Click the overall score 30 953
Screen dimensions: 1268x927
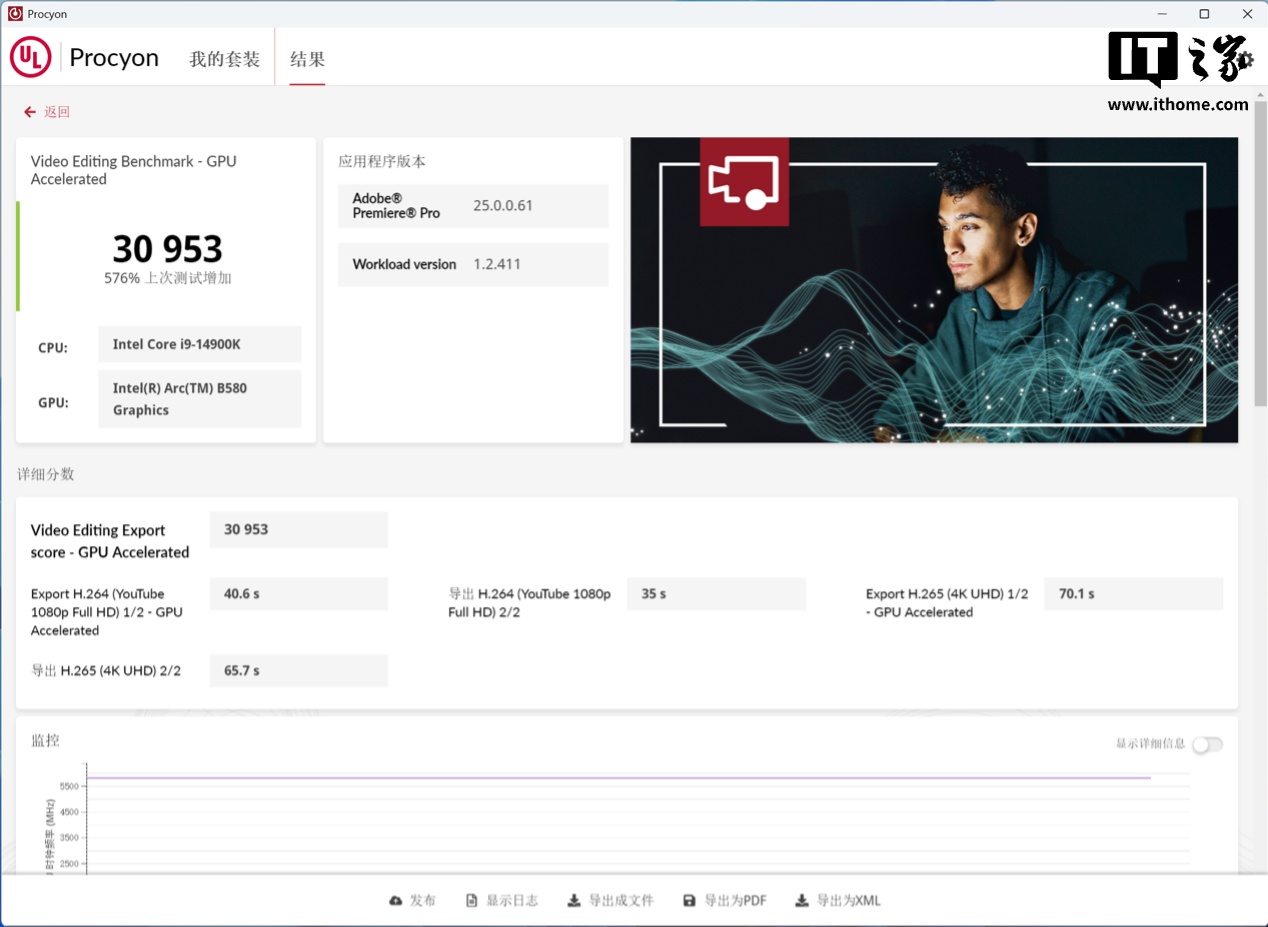pos(167,248)
